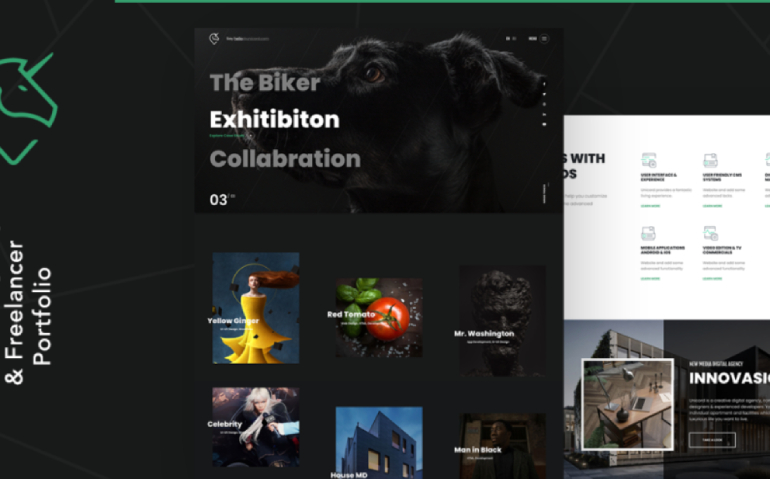The height and width of the screenshot is (479, 770).
Task: Open the Explore Case Study link
Action: point(226,136)
